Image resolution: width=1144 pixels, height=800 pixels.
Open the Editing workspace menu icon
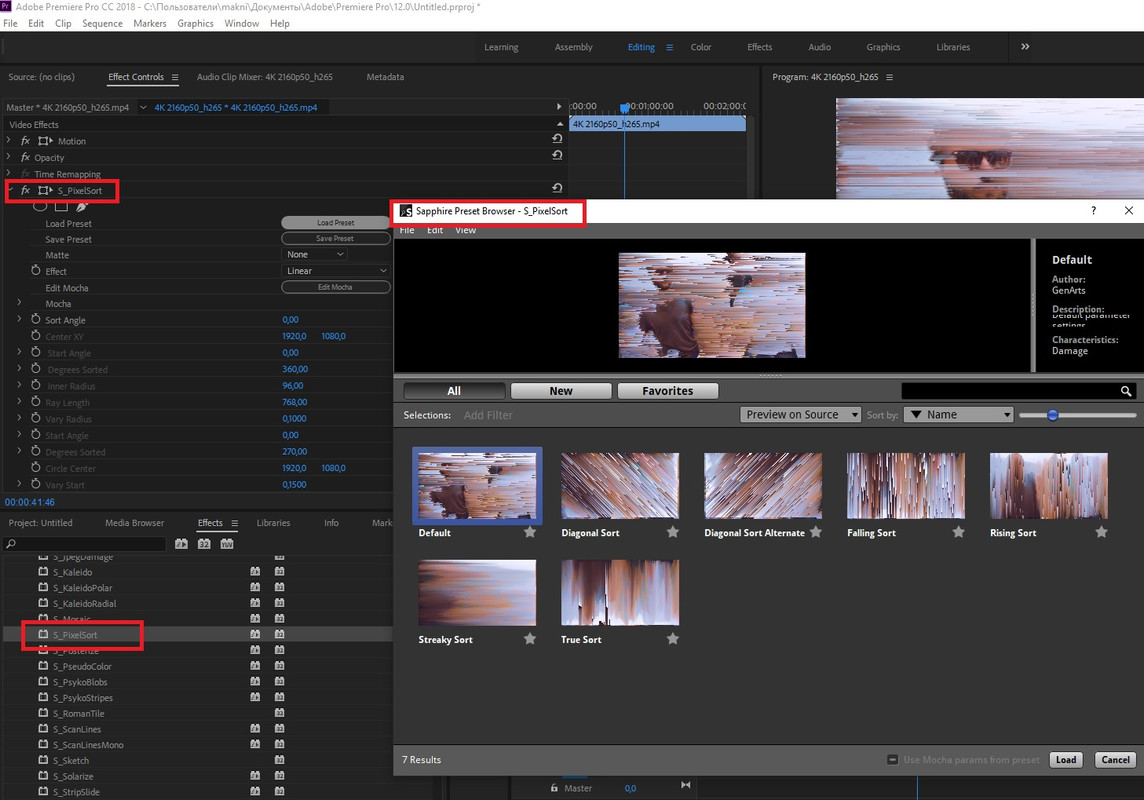point(670,47)
